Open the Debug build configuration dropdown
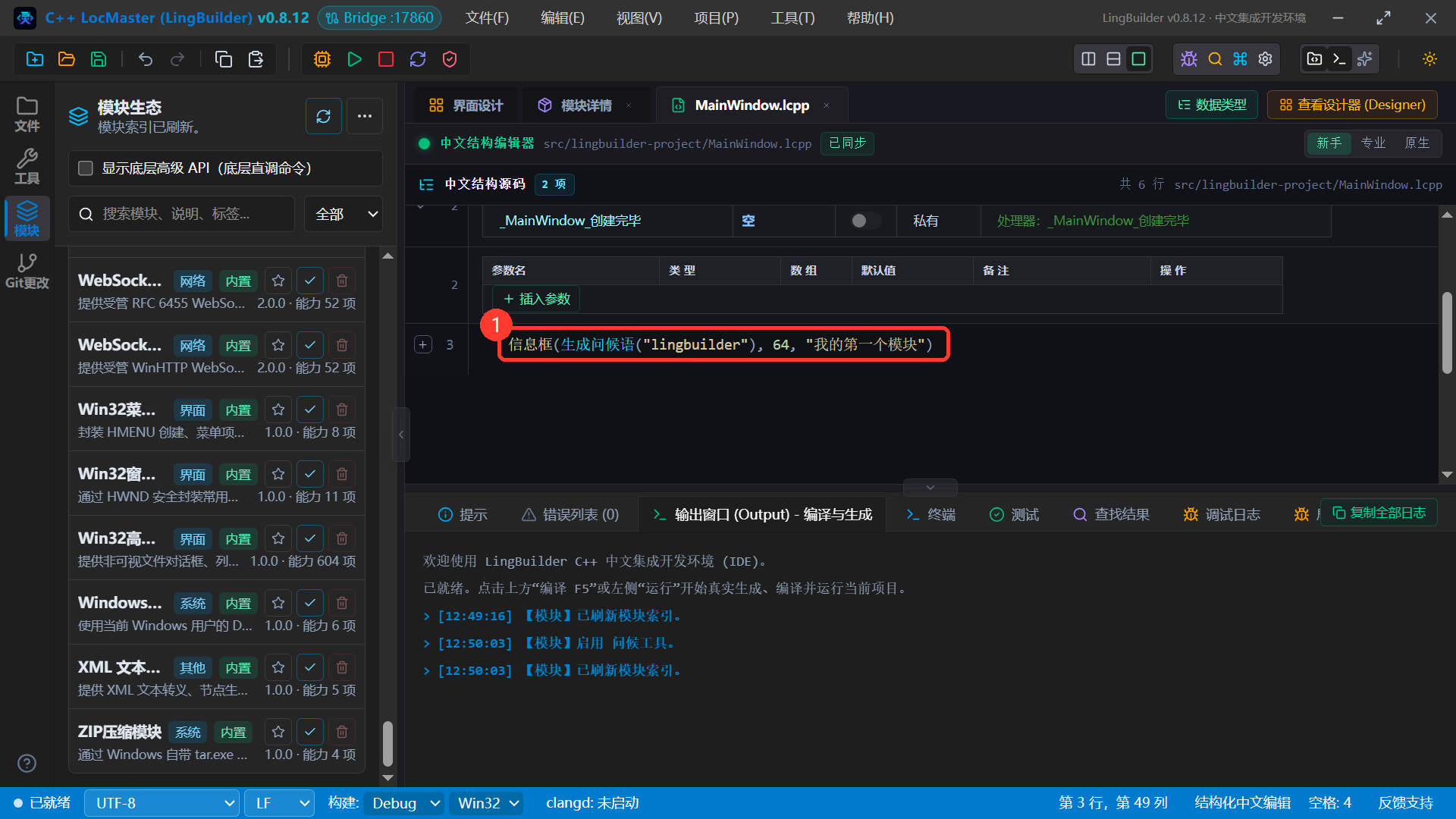Viewport: 1456px width, 819px height. 405,803
